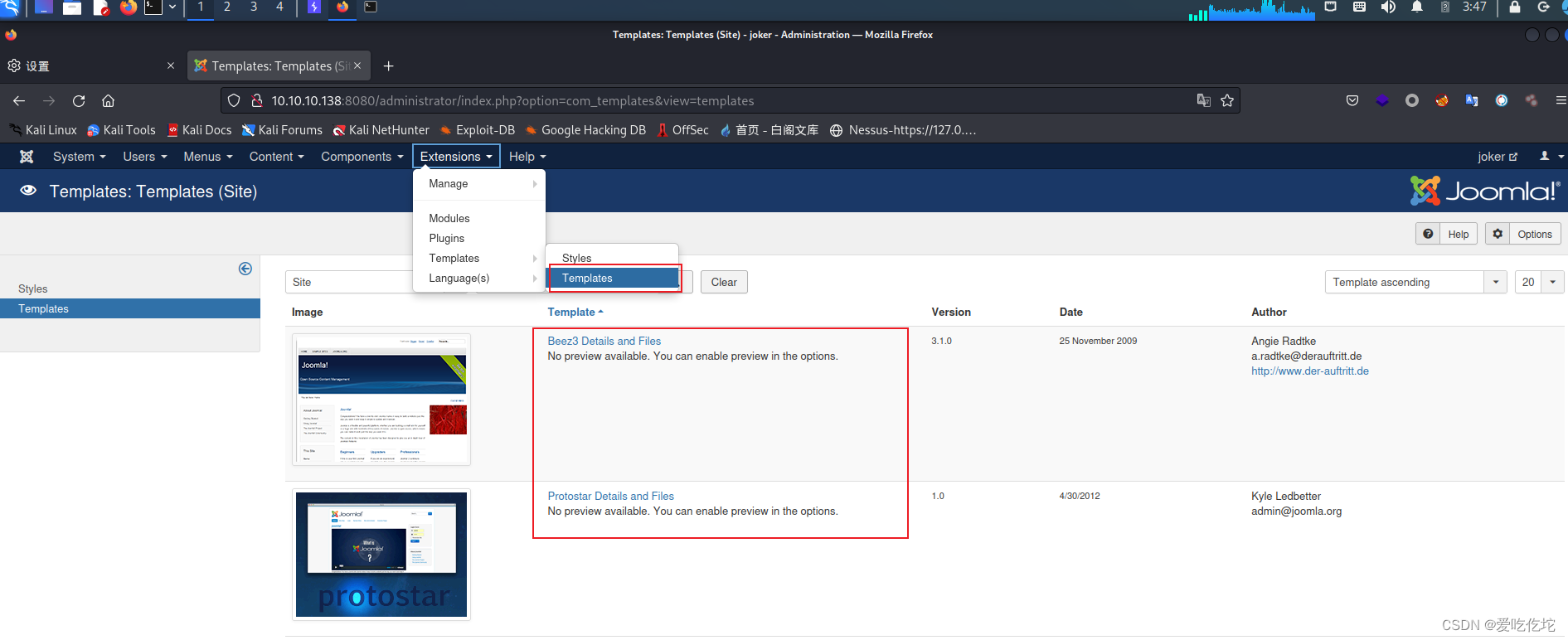Open the Nessus bookmark
Viewport: 1568px width, 640px height.
[x=903, y=130]
